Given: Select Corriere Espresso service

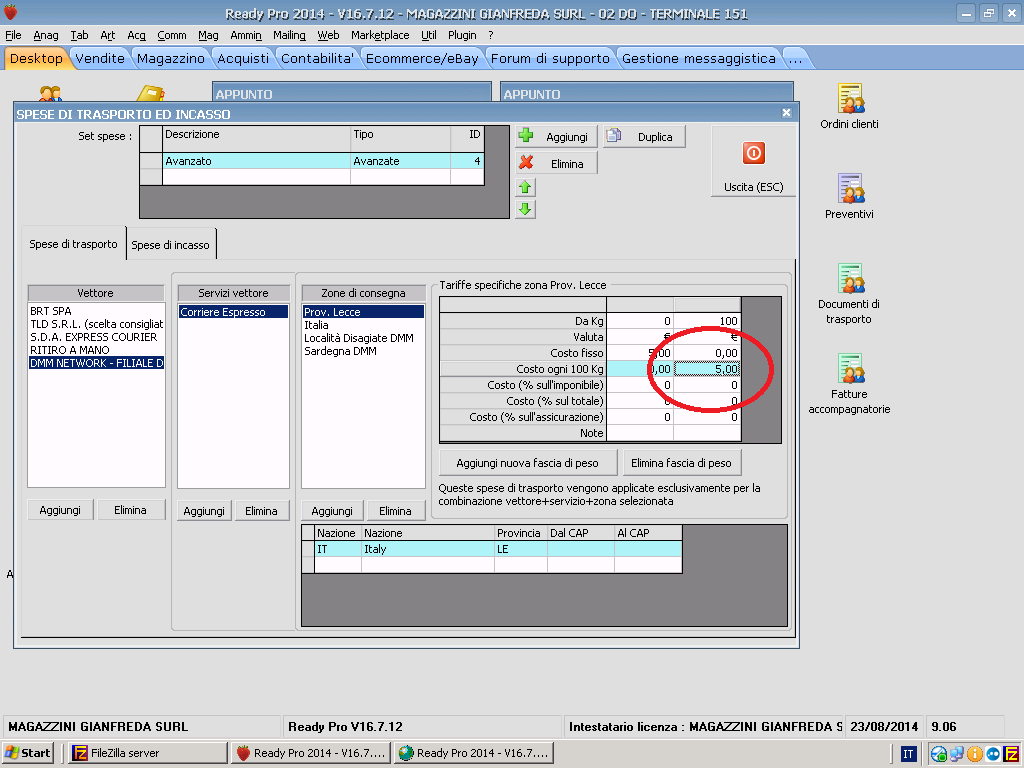Looking at the screenshot, I should pyautogui.click(x=233, y=312).
